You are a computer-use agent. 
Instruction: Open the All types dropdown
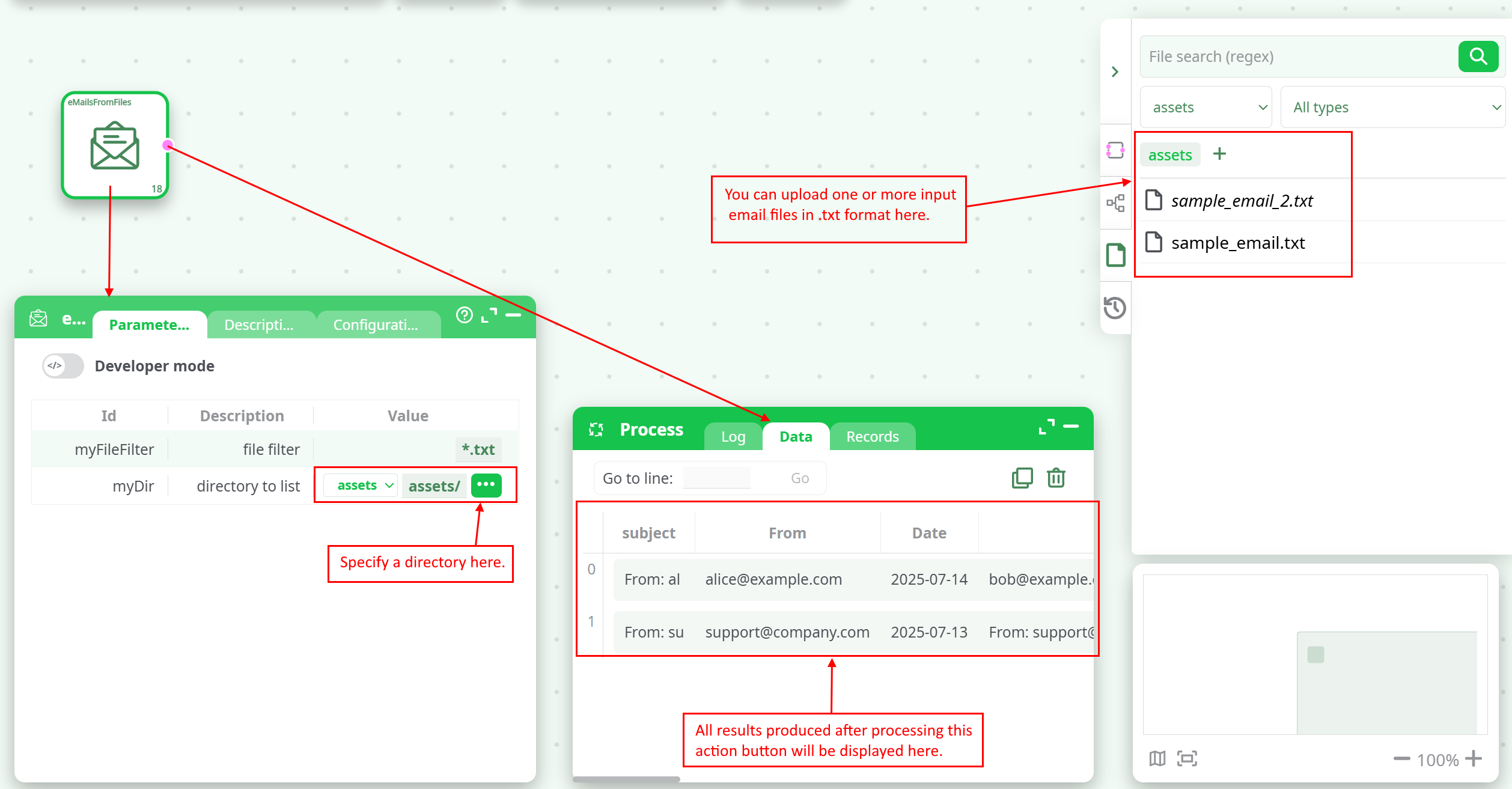[1393, 108]
